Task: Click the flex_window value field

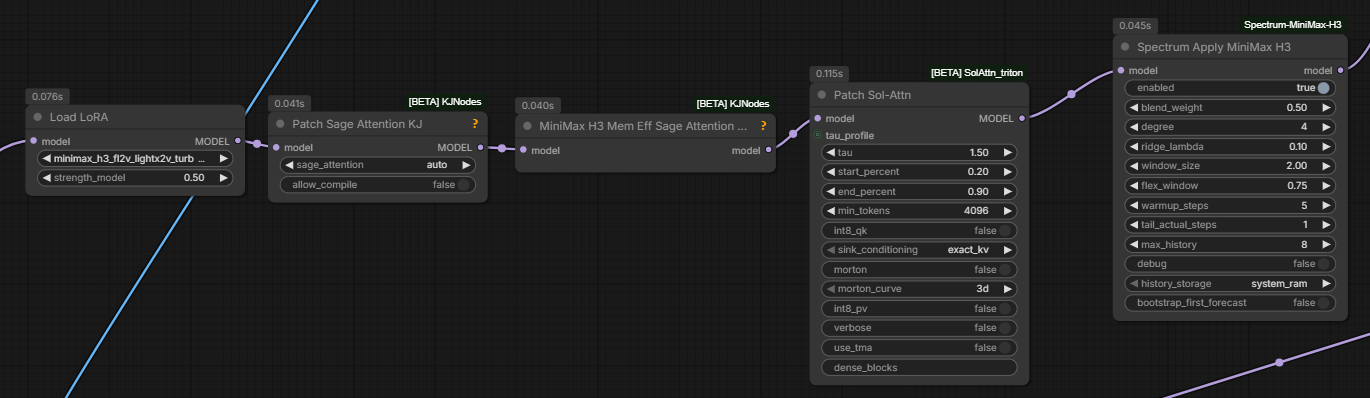Action: click(1231, 185)
